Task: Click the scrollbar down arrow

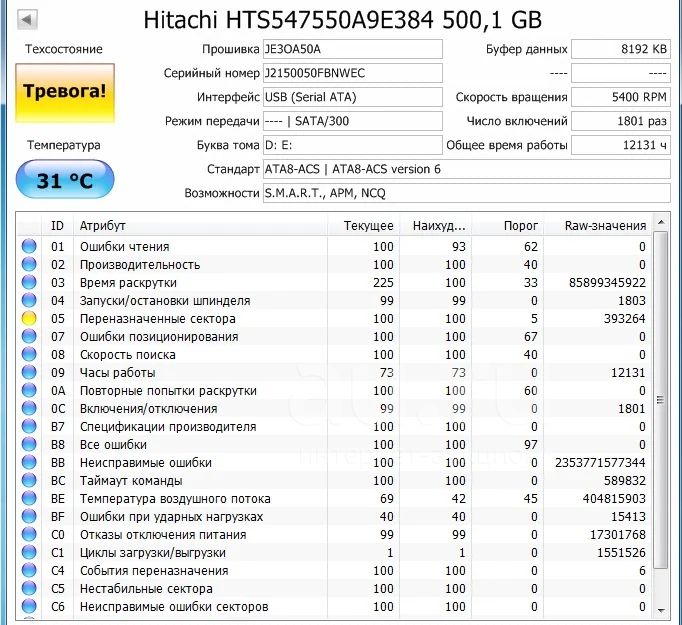Action: (x=661, y=611)
